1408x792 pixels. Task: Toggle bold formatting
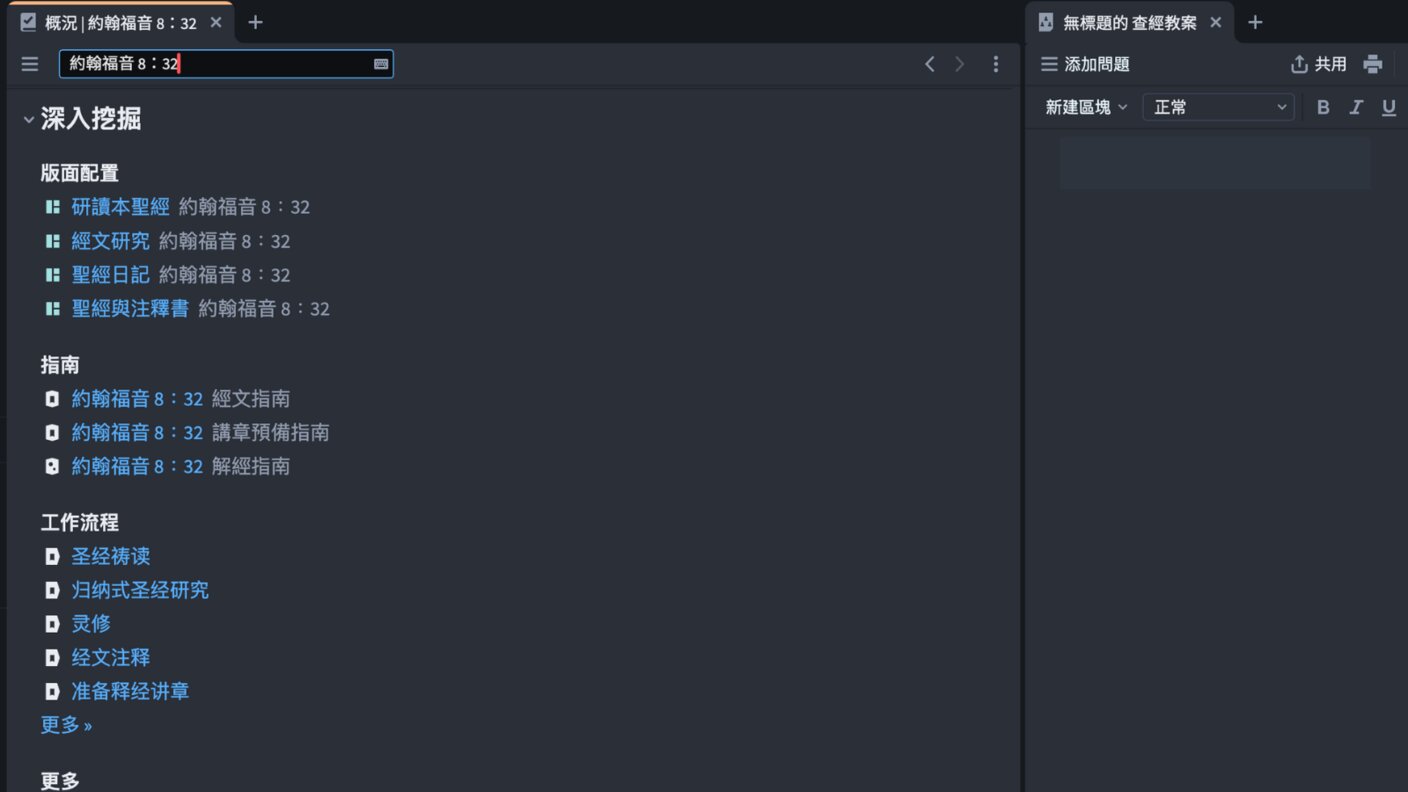[x=1323, y=107]
